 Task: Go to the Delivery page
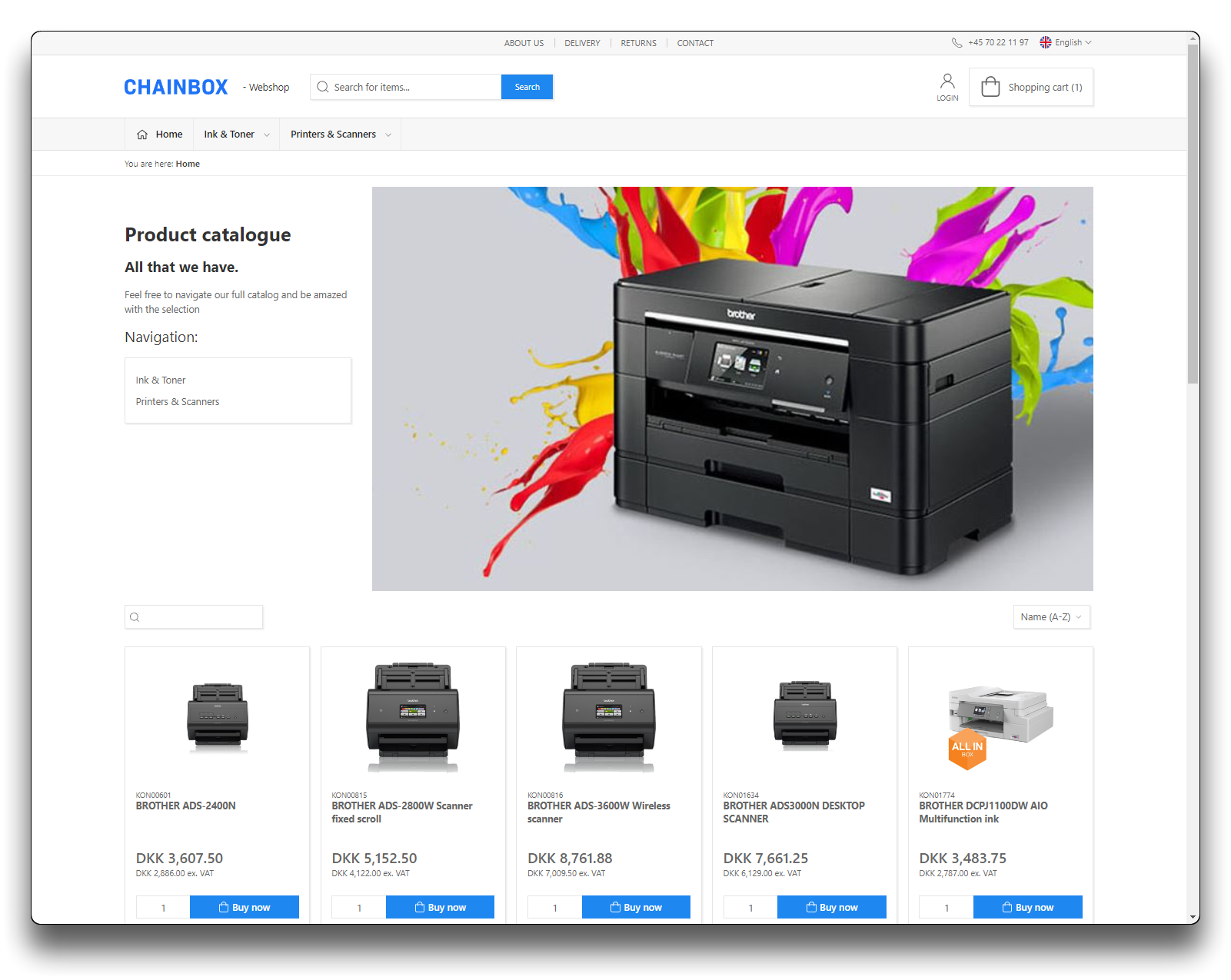click(582, 43)
